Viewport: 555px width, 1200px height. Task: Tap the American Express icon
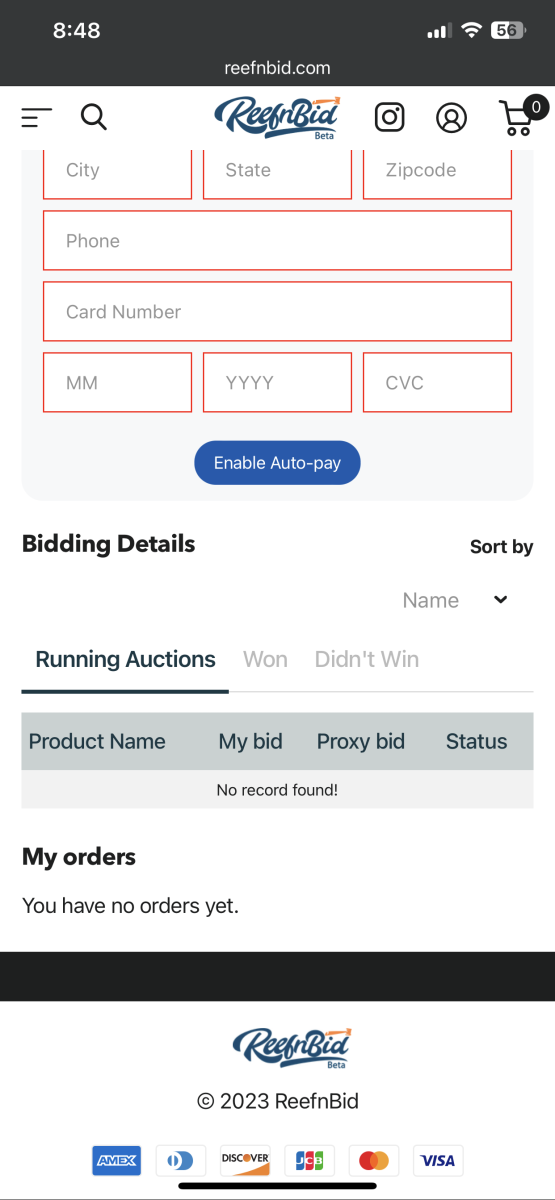coord(117,1160)
